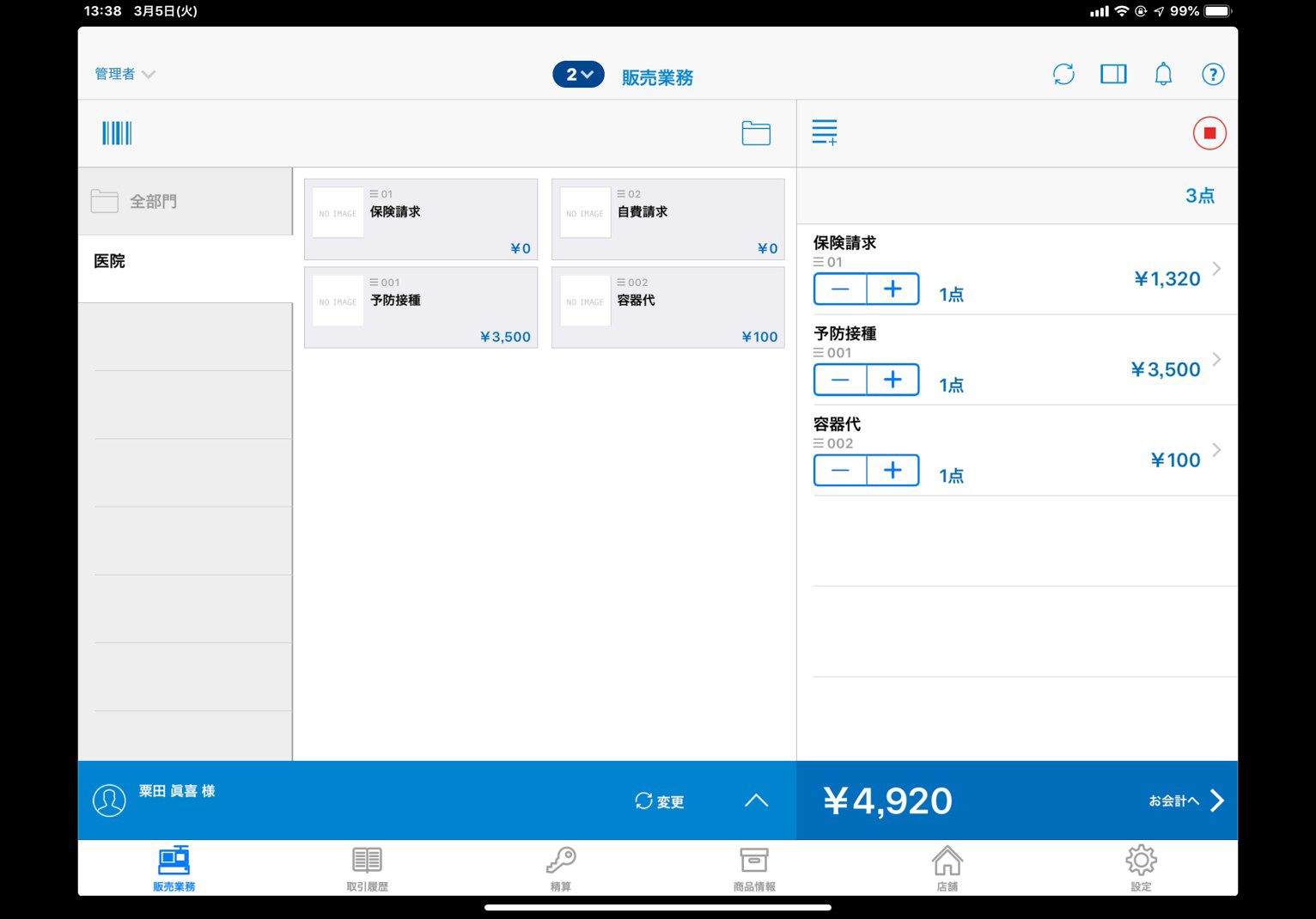This screenshot has height=919, width=1316.
Task: Open 容器代 cart line details chevron
Action: point(1216,450)
